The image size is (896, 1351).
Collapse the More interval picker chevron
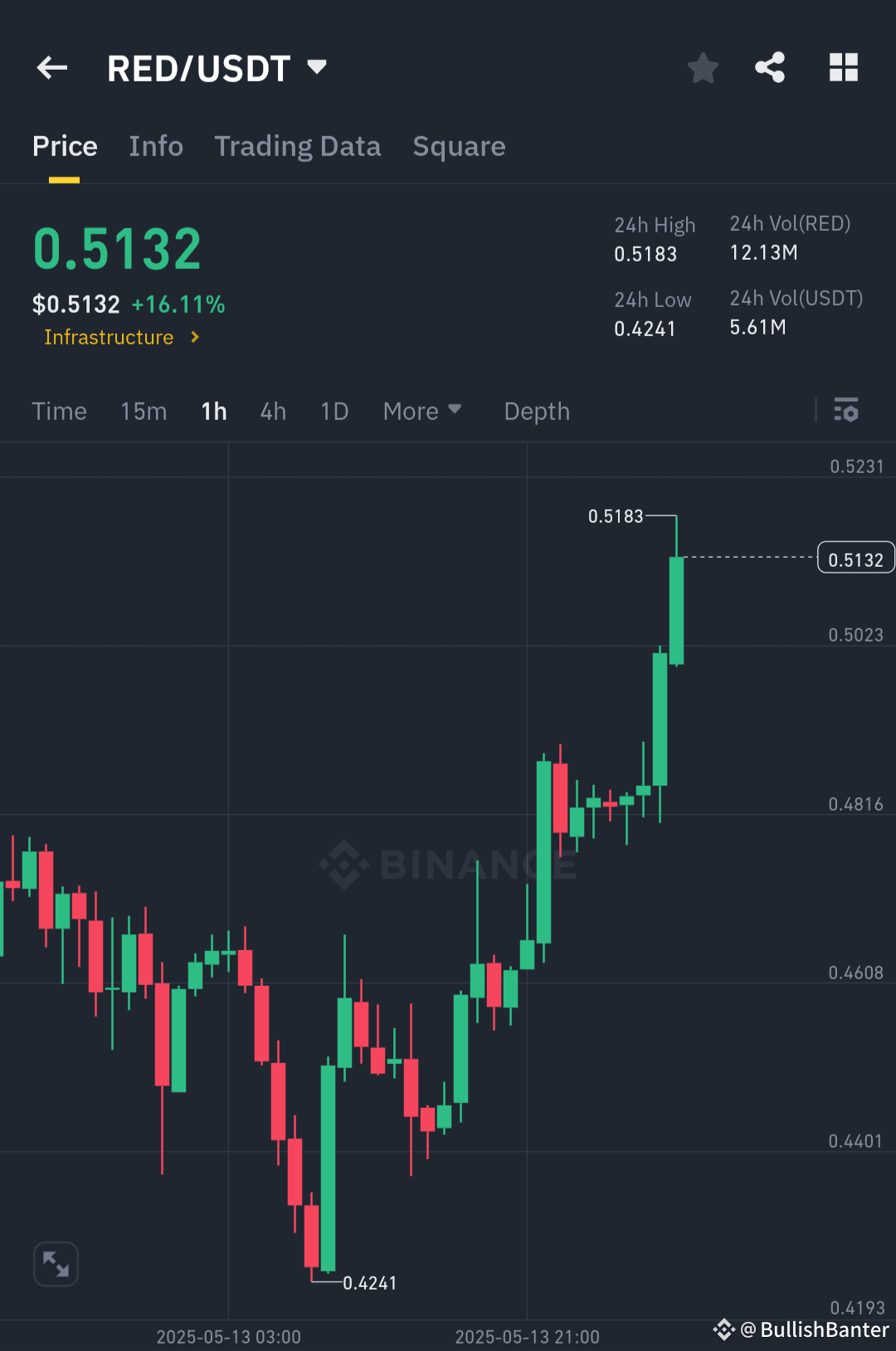click(456, 409)
